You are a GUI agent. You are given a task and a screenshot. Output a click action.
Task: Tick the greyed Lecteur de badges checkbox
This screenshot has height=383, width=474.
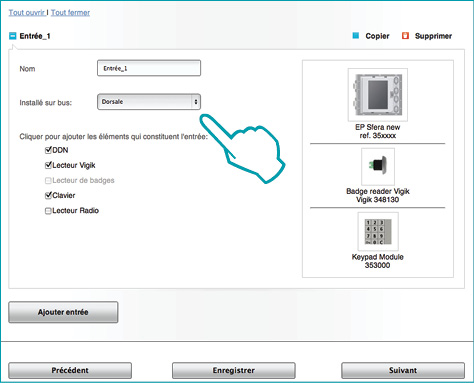coord(48,180)
